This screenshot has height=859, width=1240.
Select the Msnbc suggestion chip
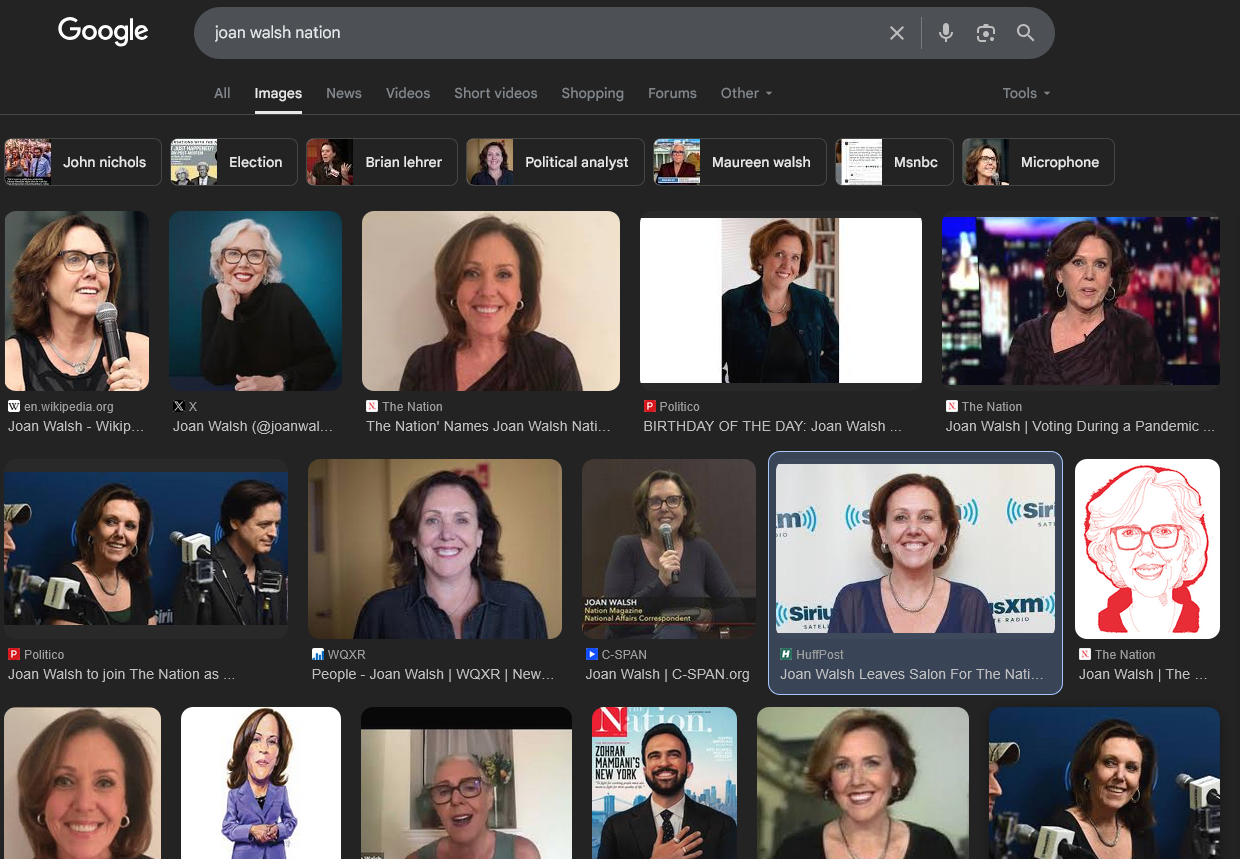(x=894, y=162)
